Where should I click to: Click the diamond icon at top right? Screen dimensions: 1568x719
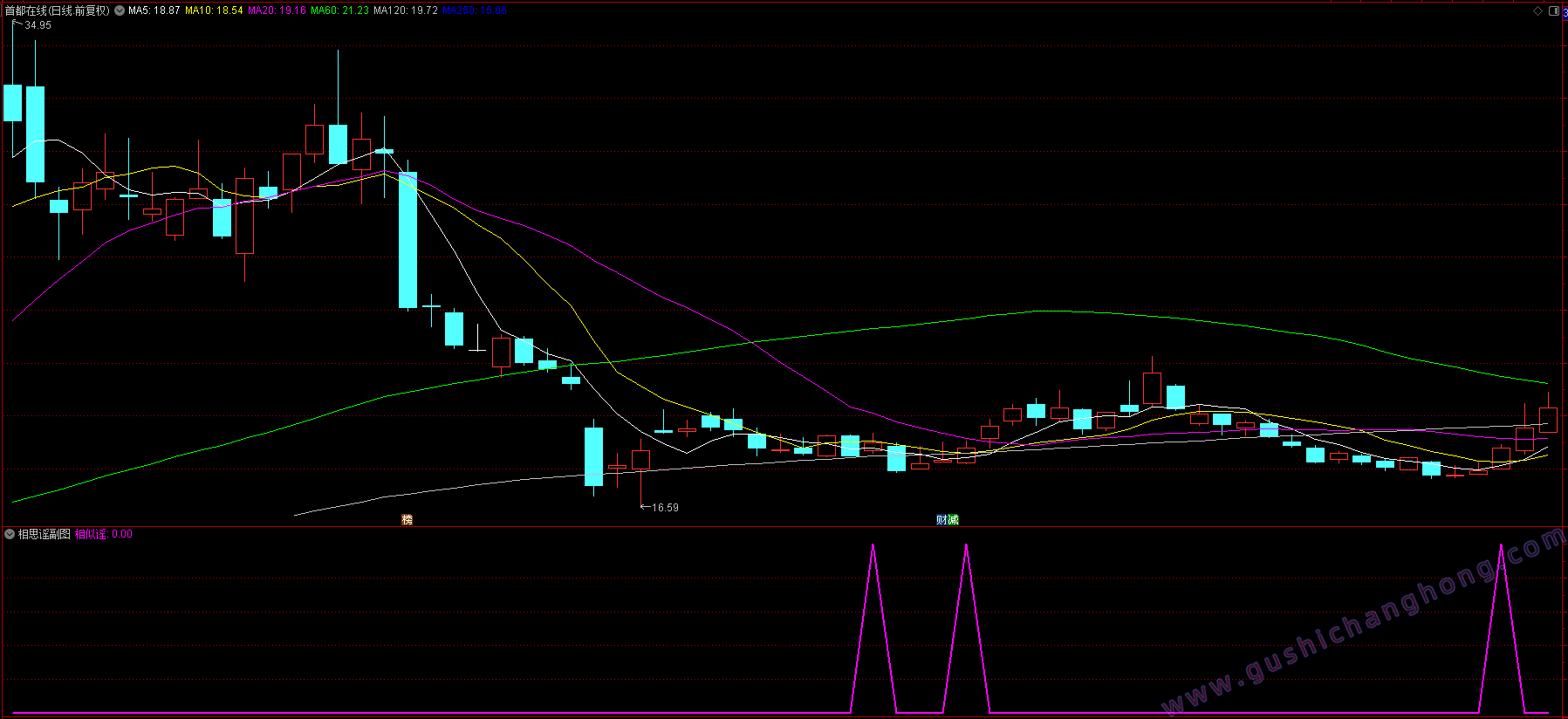(x=1537, y=11)
